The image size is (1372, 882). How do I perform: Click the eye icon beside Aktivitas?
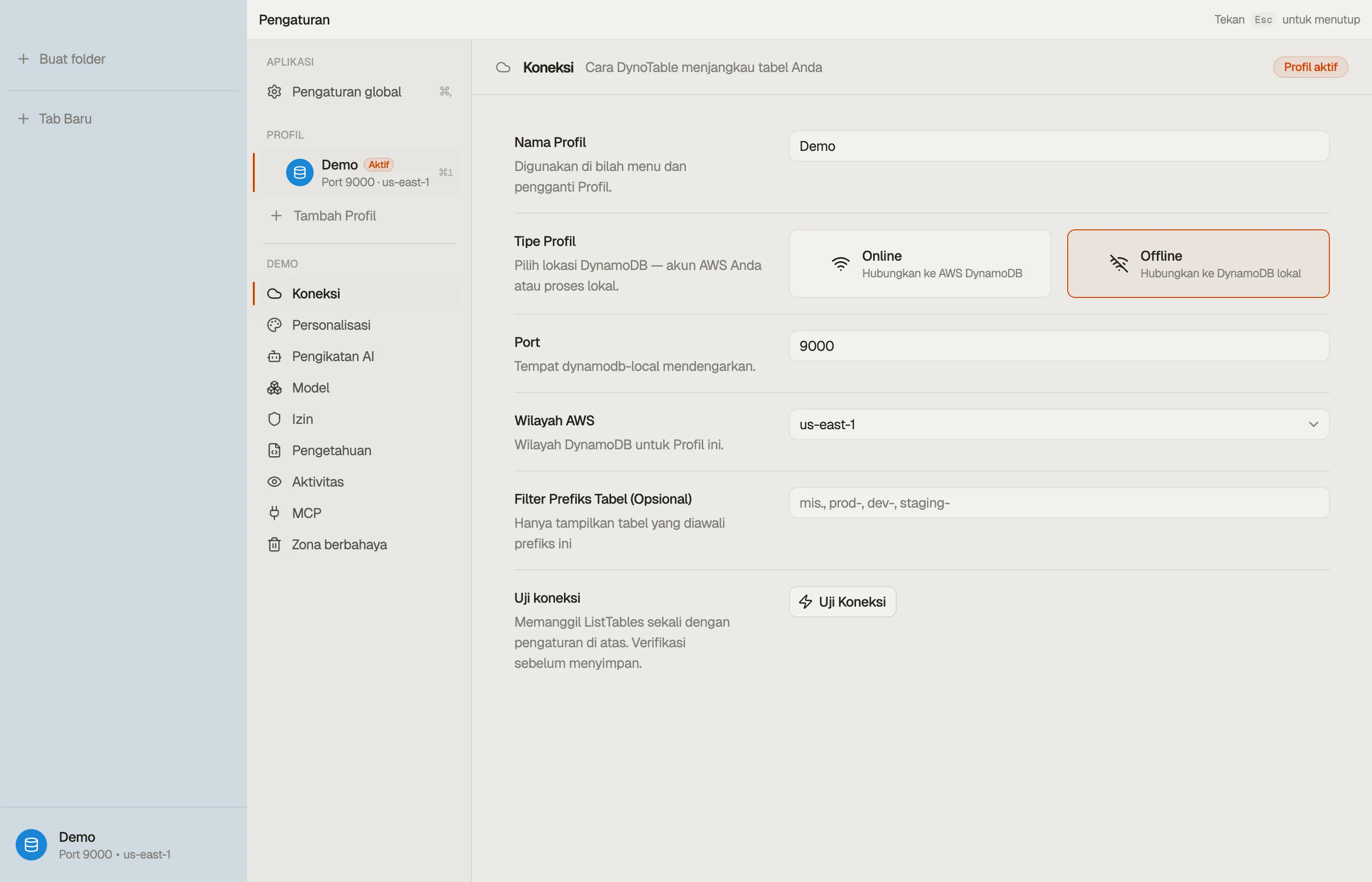(x=274, y=482)
